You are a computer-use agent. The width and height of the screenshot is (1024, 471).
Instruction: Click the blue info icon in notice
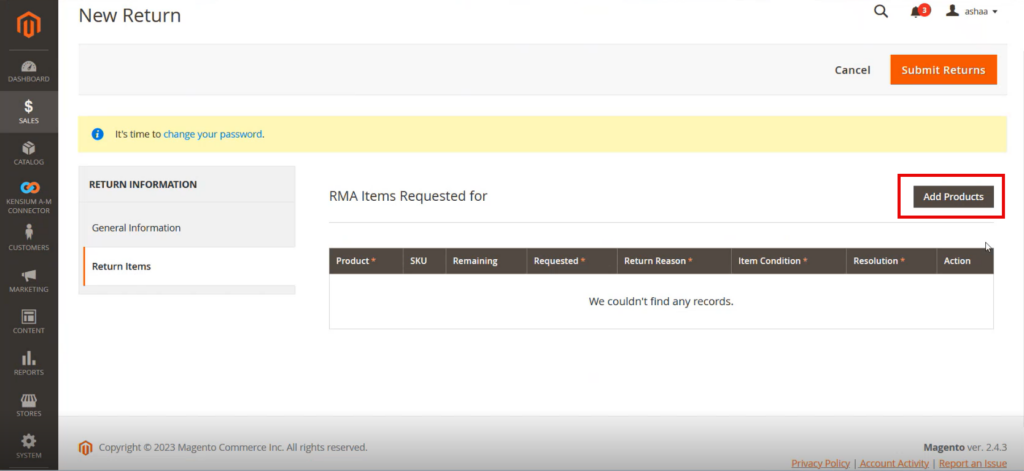(98, 134)
